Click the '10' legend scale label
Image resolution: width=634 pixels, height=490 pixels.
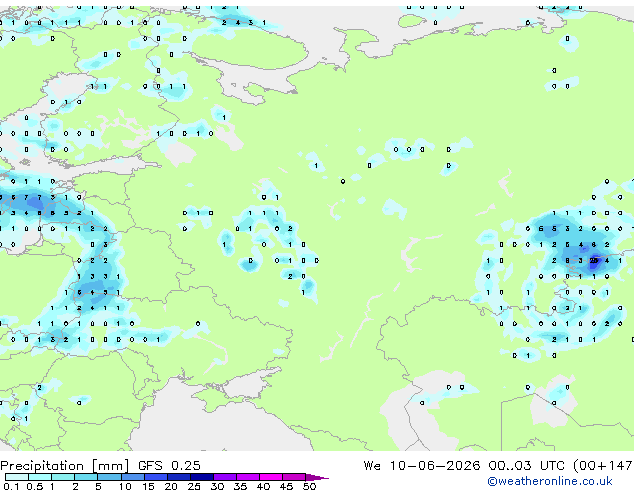pos(125,486)
